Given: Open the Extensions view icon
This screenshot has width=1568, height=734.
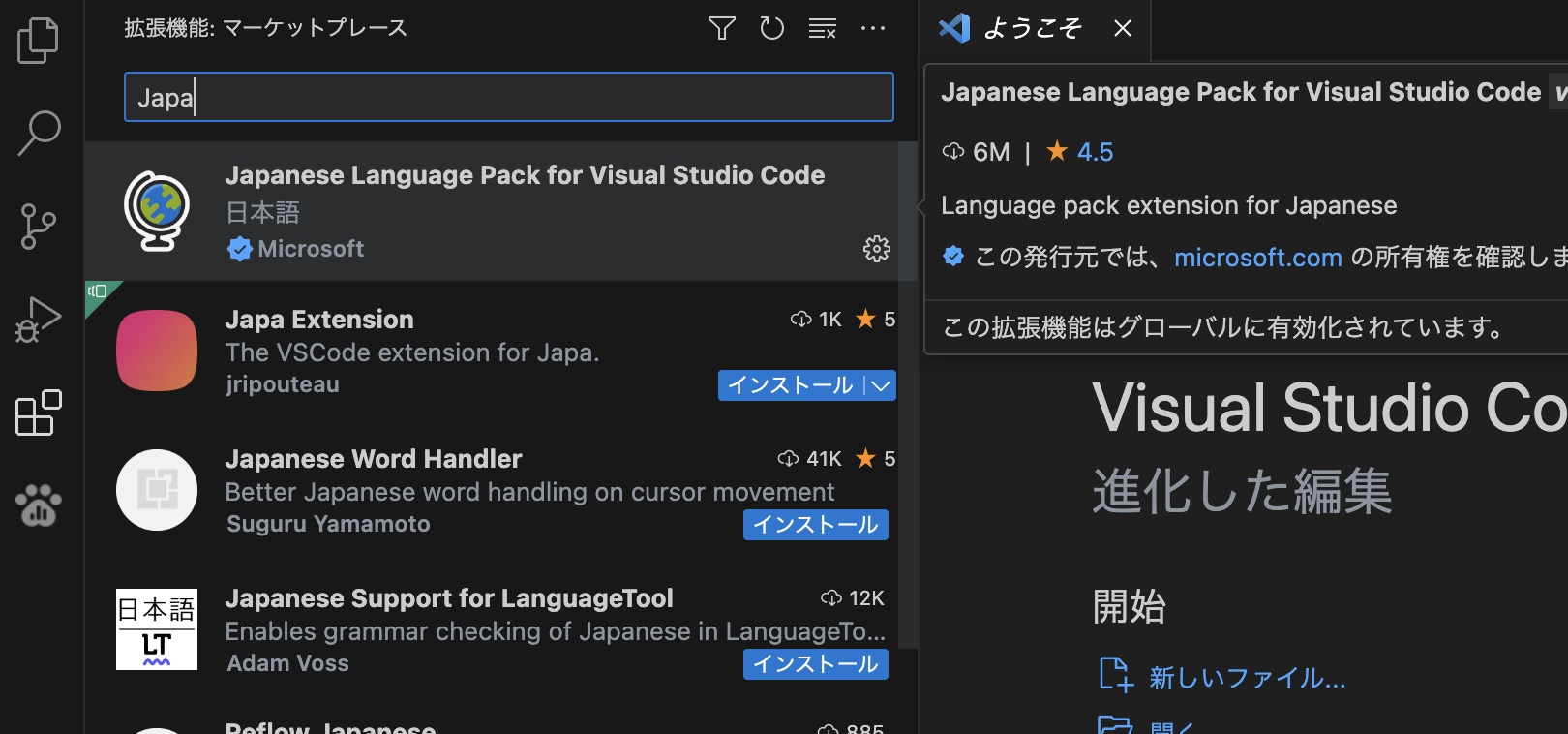Looking at the screenshot, I should pos(39,413).
